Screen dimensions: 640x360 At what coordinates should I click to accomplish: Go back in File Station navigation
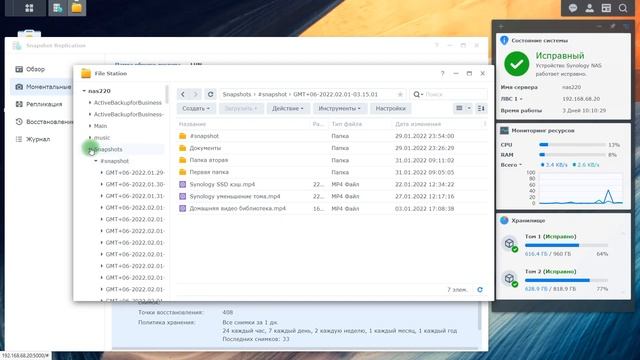tap(183, 94)
